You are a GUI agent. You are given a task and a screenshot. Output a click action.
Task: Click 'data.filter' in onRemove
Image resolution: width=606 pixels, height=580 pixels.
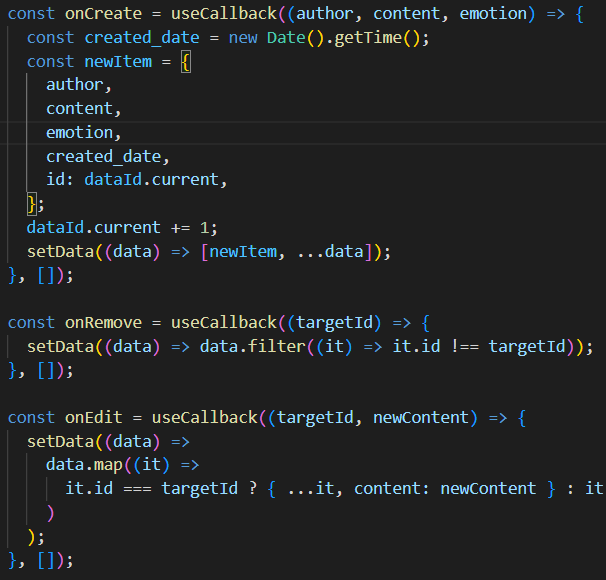coord(253,347)
